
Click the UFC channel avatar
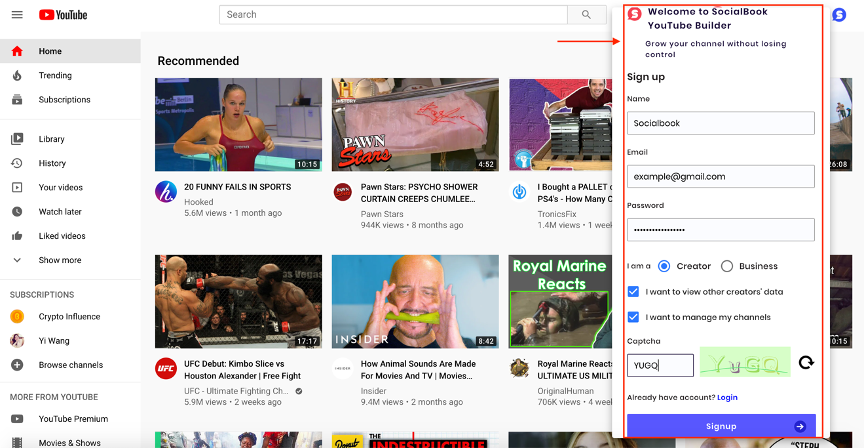click(x=166, y=369)
